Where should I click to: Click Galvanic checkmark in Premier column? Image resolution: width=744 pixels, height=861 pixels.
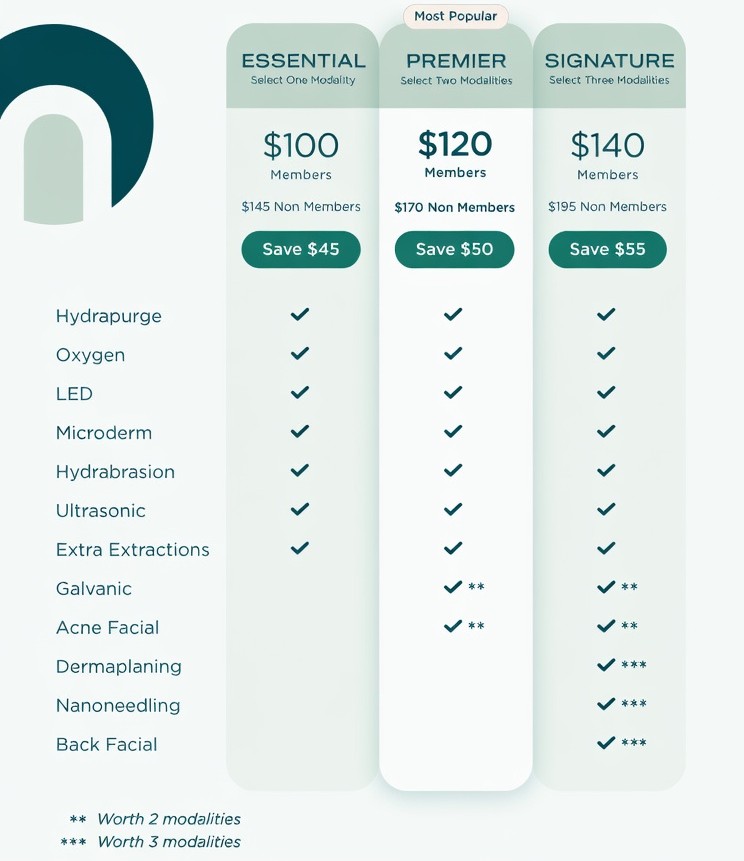pos(453,588)
